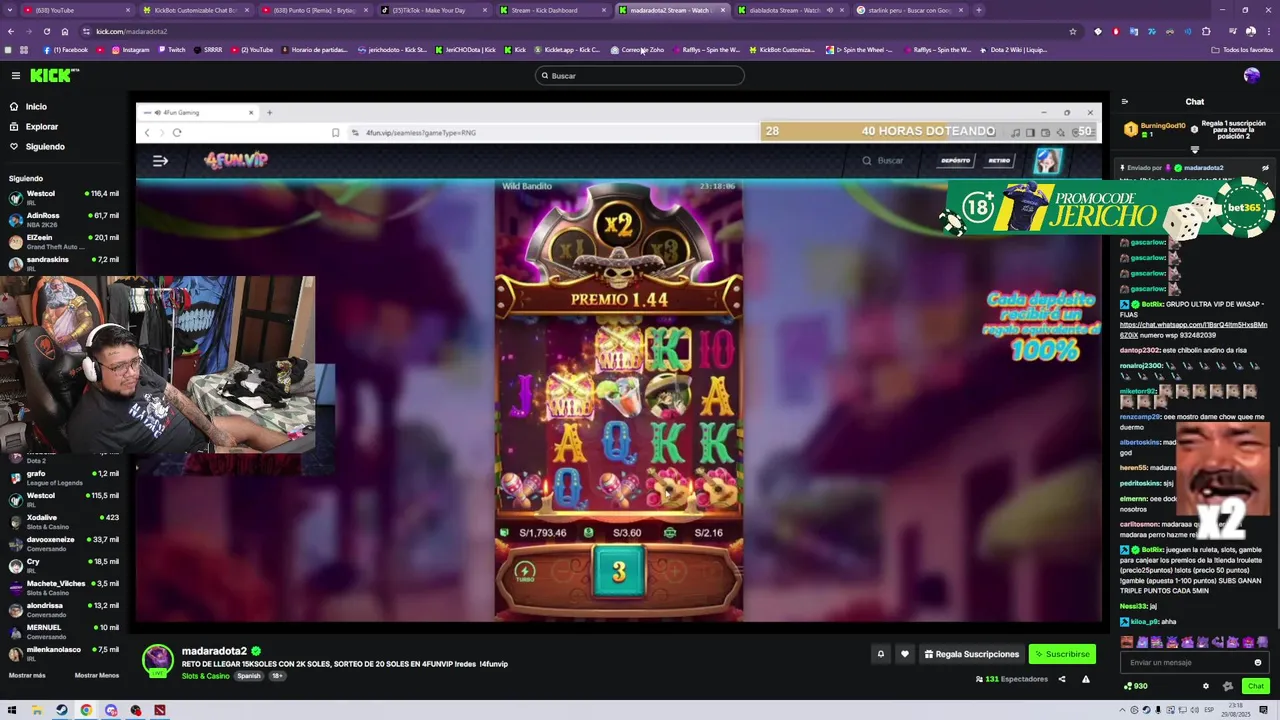Viewport: 1280px width, 720px height.
Task: Open the Kick sidebar hamburger menu
Action: [x=16, y=76]
